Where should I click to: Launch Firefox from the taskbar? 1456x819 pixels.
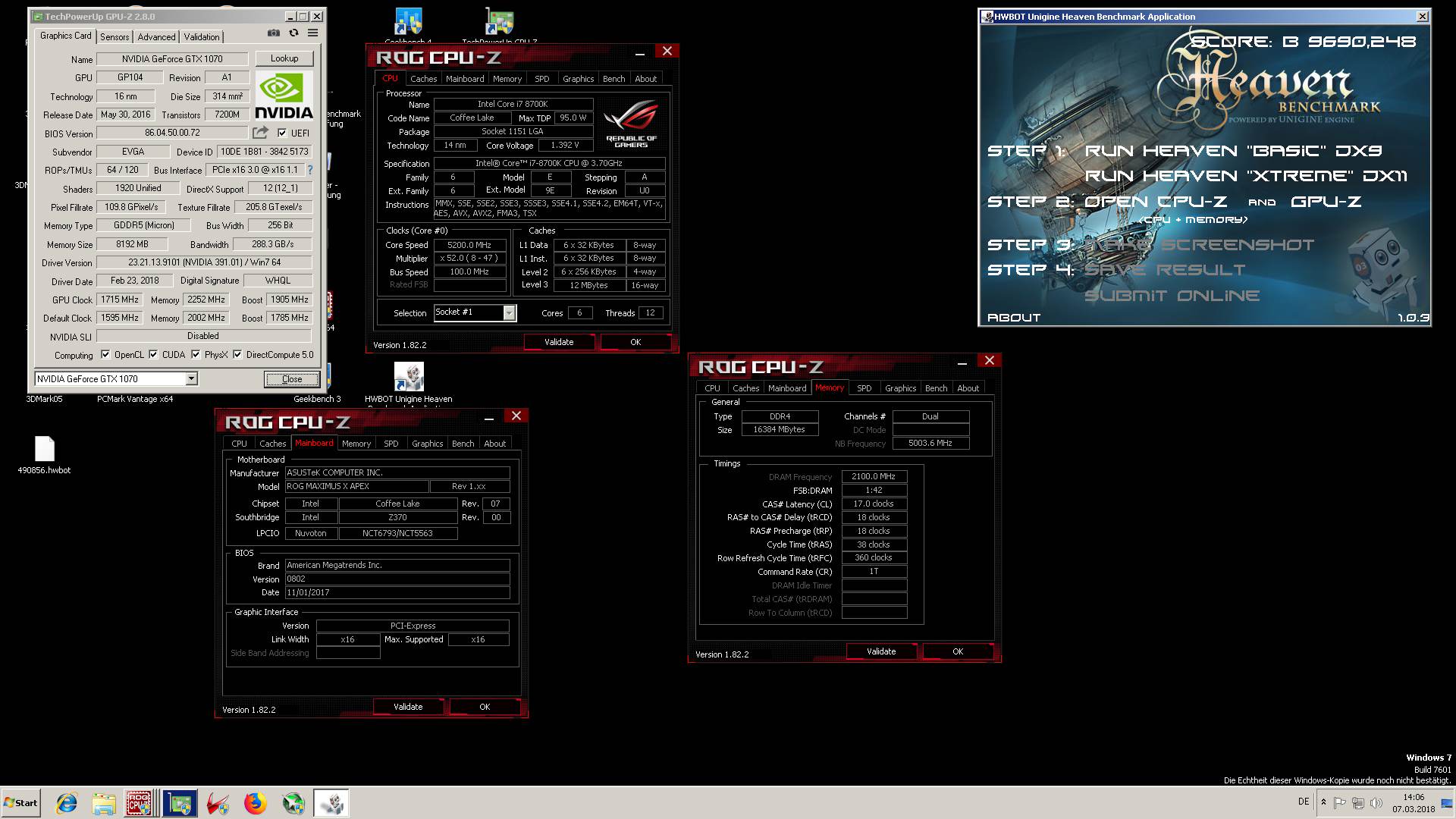click(x=256, y=803)
